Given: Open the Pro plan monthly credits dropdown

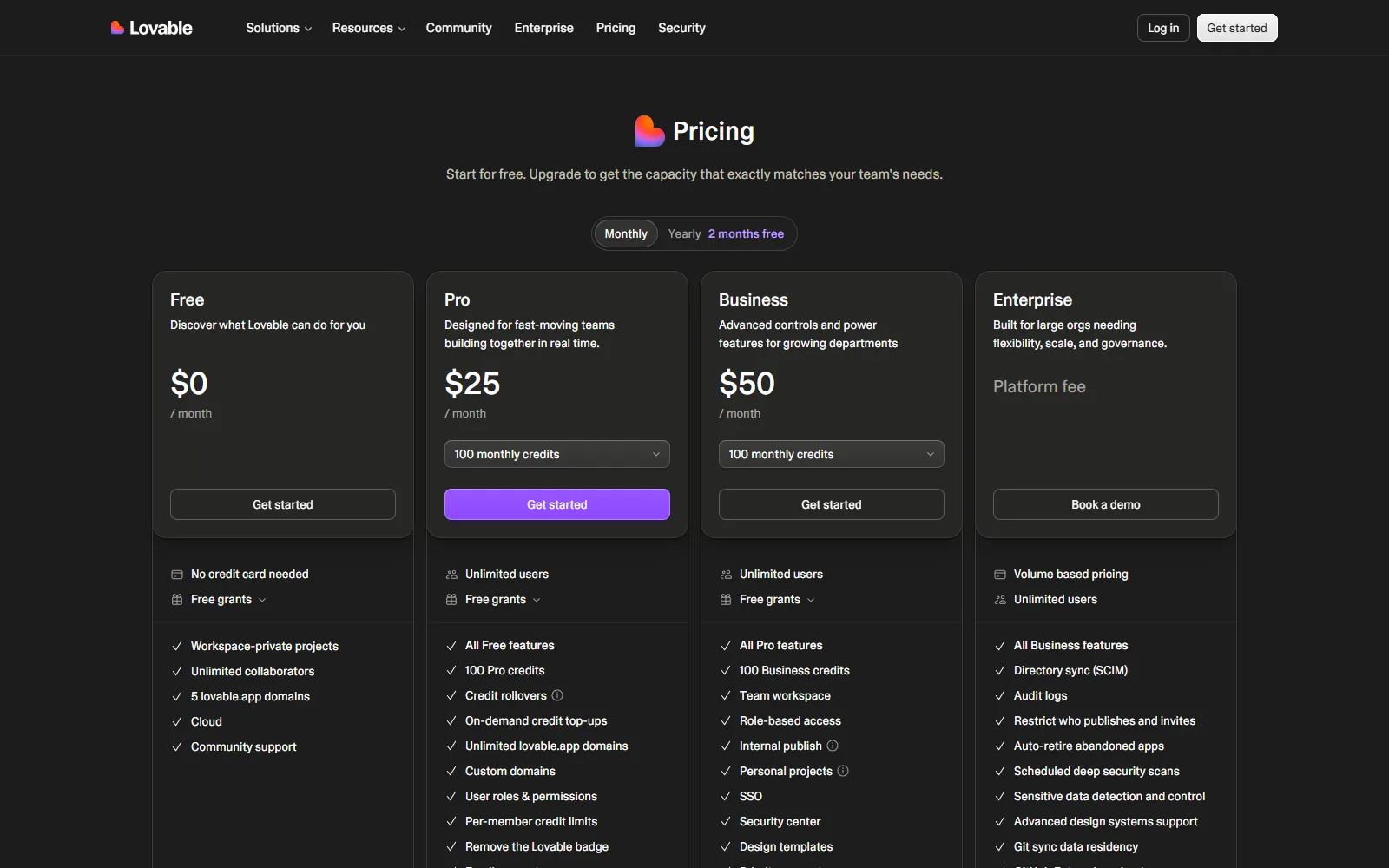Looking at the screenshot, I should (x=557, y=454).
